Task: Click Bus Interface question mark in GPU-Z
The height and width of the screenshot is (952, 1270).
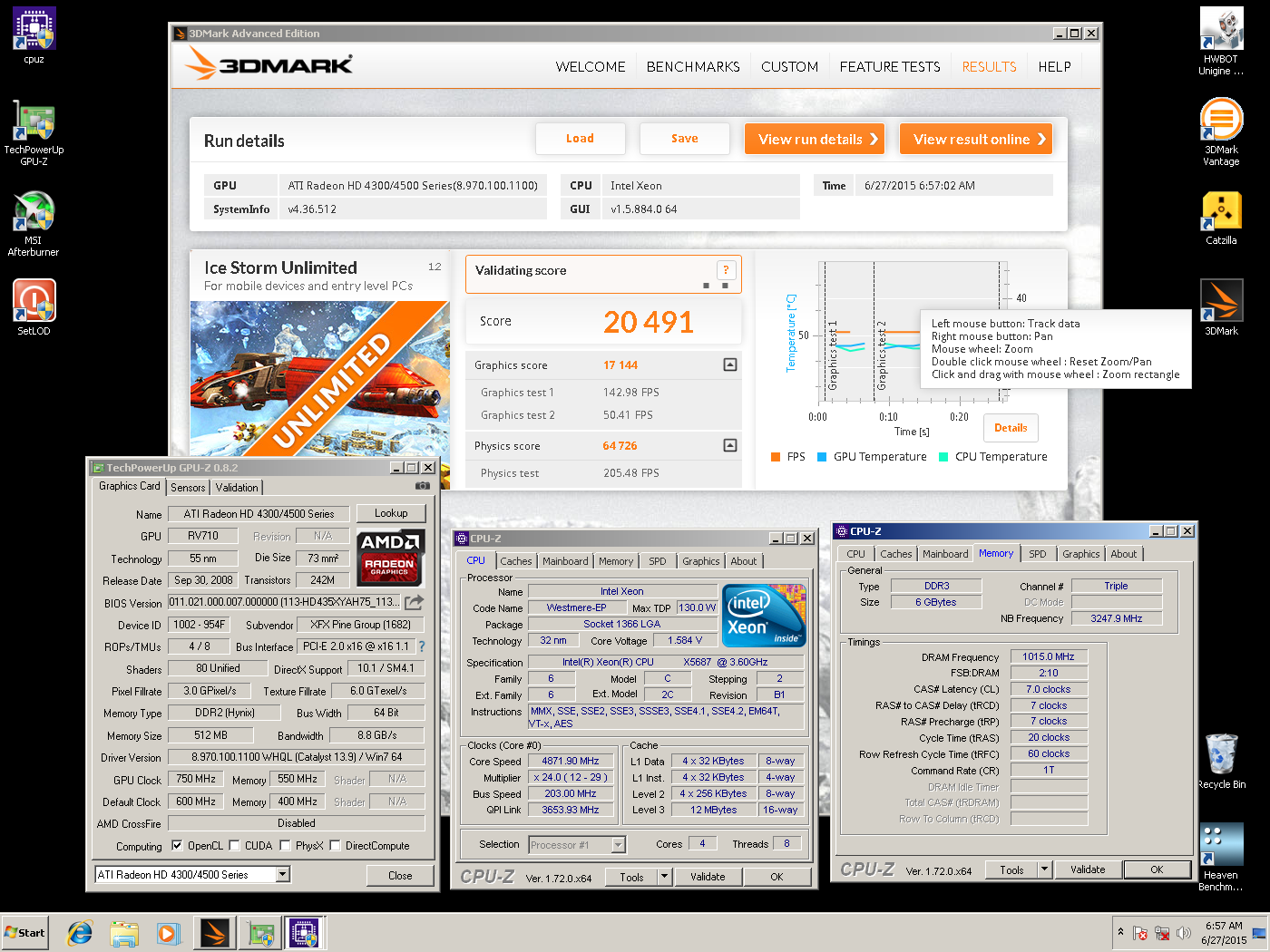Action: click(421, 646)
